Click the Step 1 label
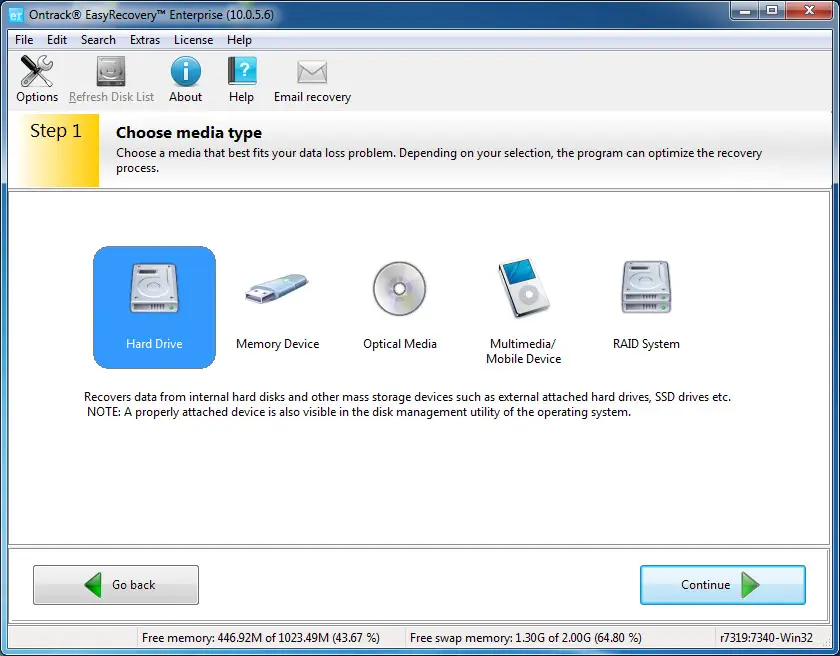840x656 pixels. [x=56, y=131]
